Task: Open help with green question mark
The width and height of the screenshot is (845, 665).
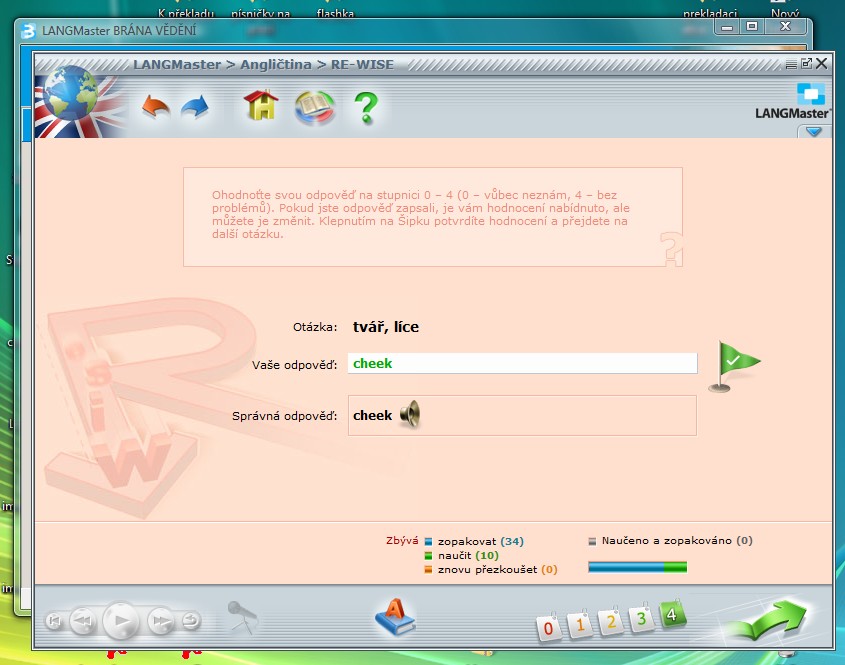Action: tap(367, 106)
